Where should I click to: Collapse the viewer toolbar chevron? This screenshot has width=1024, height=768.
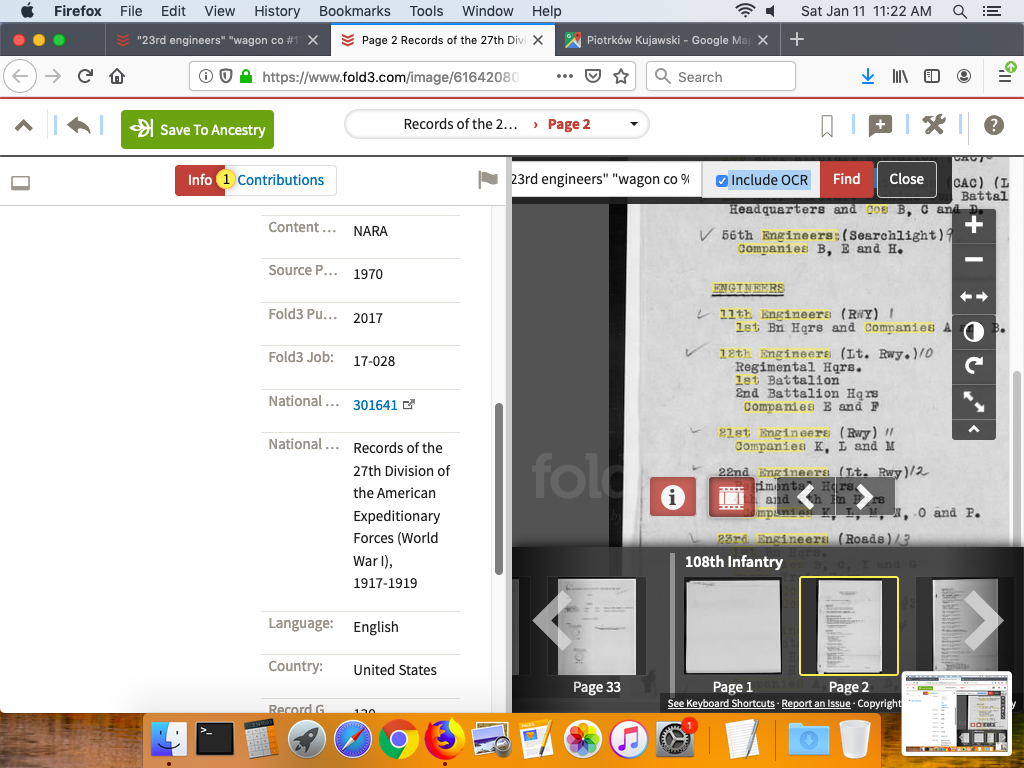(973, 429)
